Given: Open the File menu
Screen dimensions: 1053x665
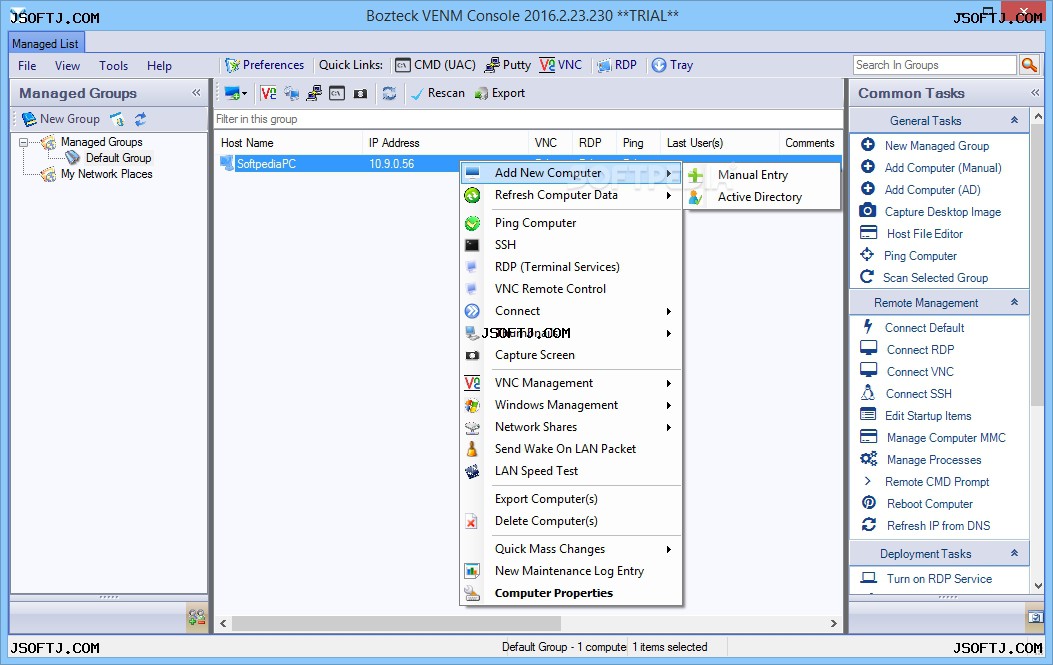Looking at the screenshot, I should [27, 66].
